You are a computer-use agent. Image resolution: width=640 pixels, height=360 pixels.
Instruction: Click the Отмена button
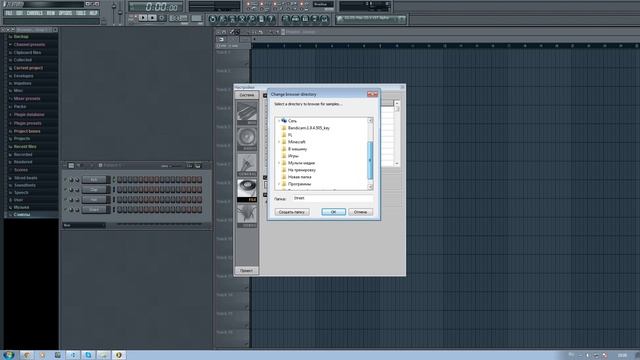pyautogui.click(x=360, y=212)
